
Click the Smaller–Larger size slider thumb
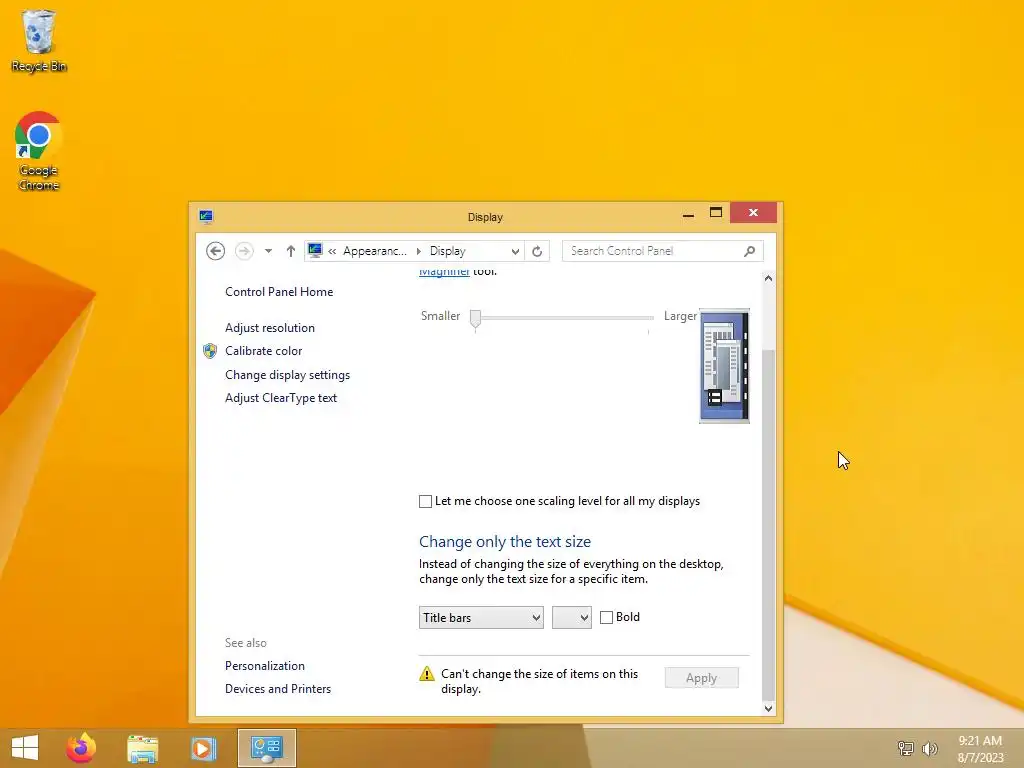tap(475, 318)
